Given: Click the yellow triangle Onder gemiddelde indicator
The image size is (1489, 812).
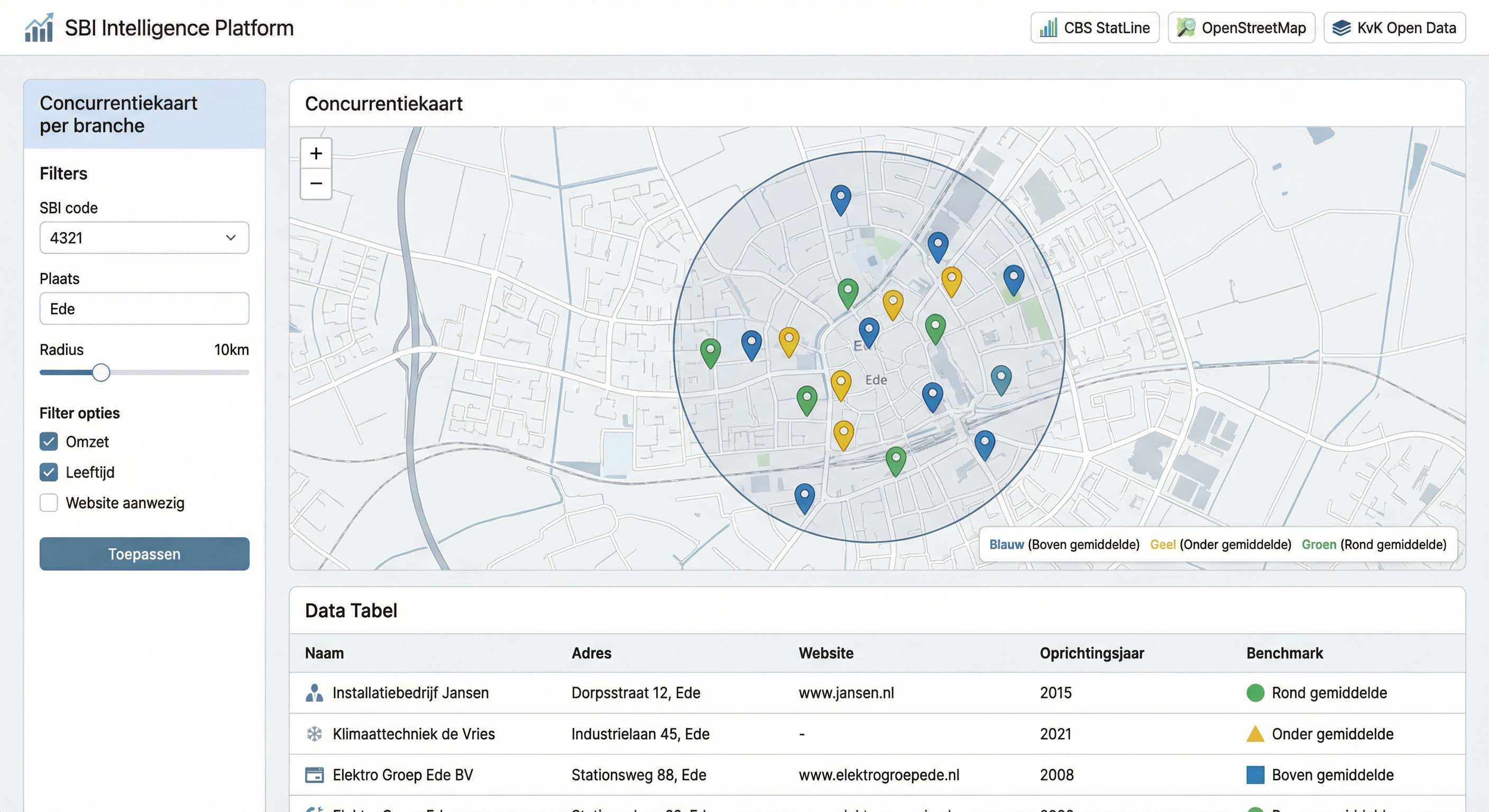Looking at the screenshot, I should point(1255,734).
